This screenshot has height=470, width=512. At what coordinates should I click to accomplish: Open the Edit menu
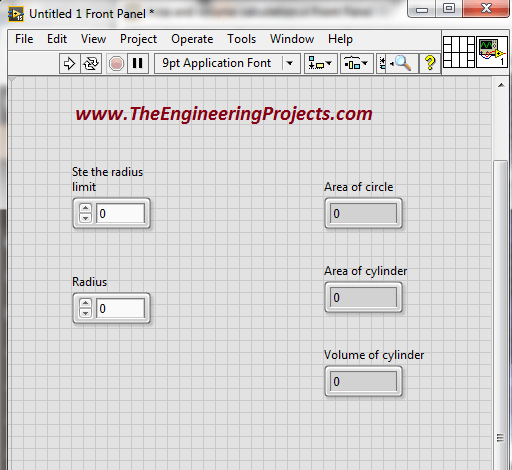(57, 39)
